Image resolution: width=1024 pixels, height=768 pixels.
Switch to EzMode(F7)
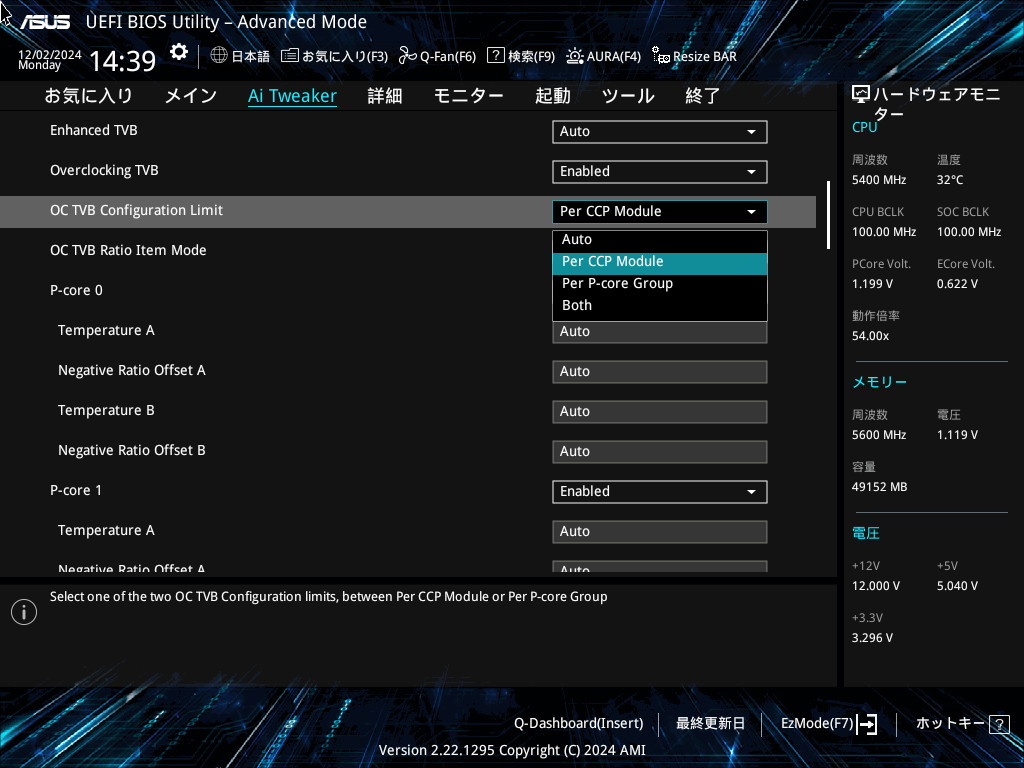point(829,724)
